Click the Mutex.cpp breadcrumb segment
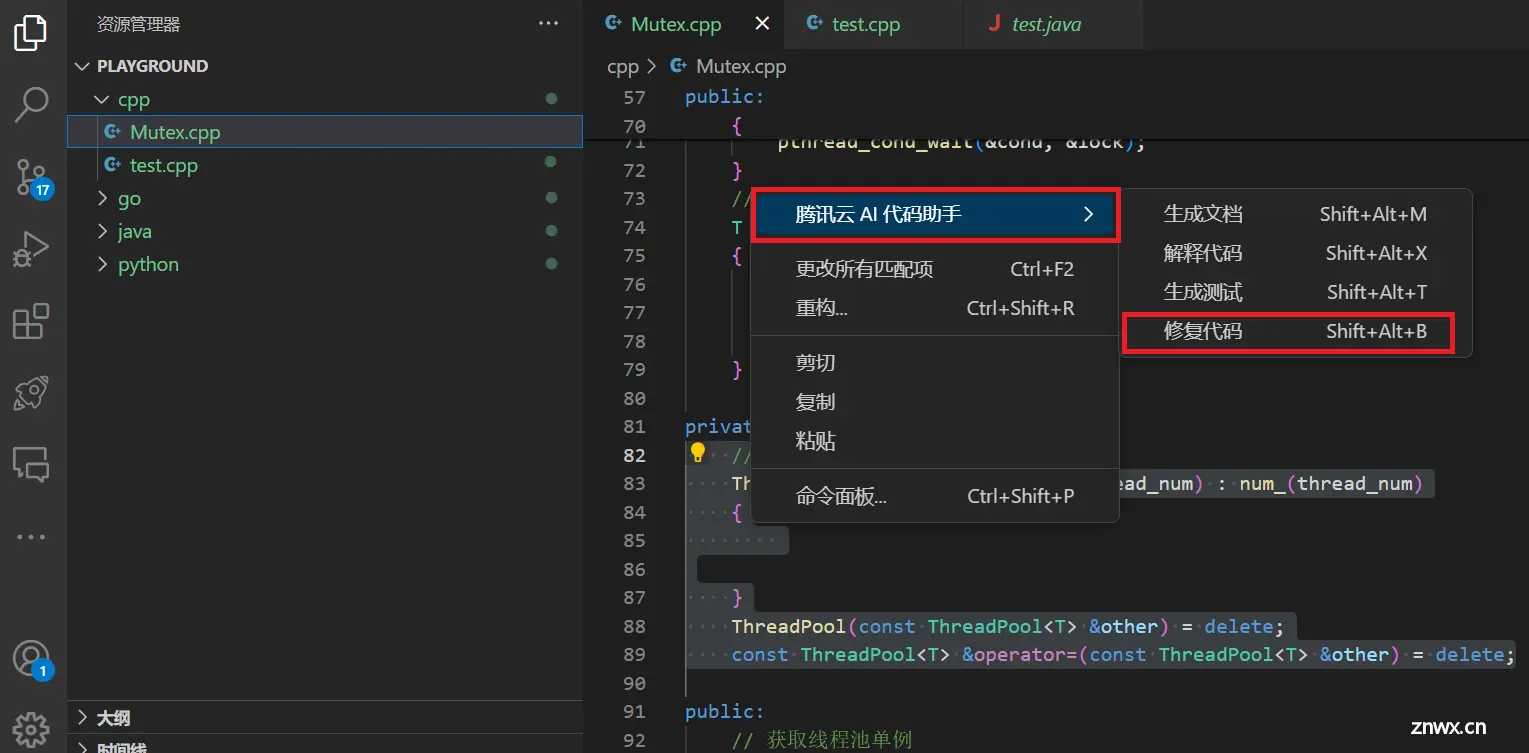 click(x=741, y=67)
